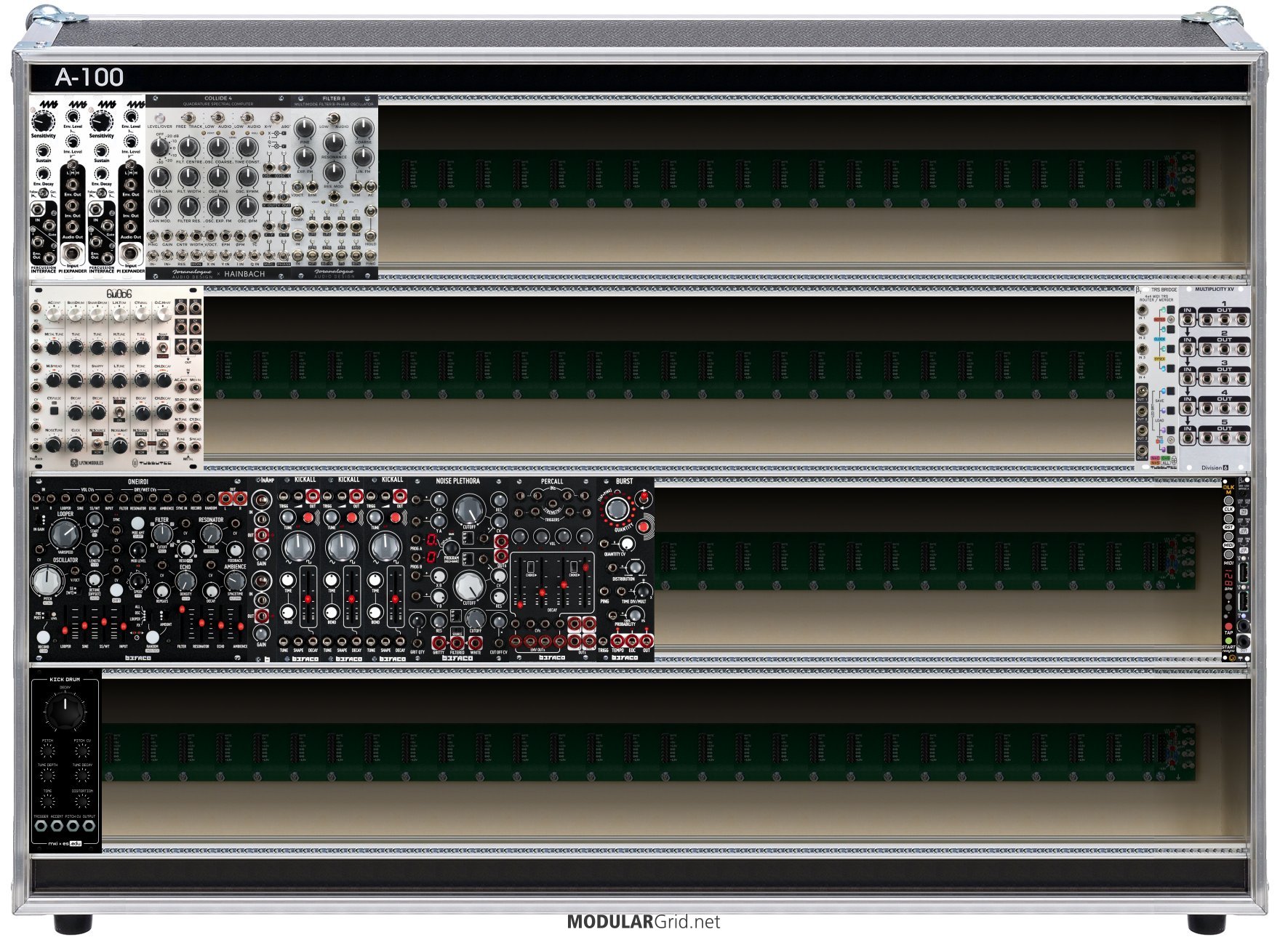Click the Varispeed knob on Oneiroi's Looper
The height and width of the screenshot is (937, 1288).
click(65, 534)
